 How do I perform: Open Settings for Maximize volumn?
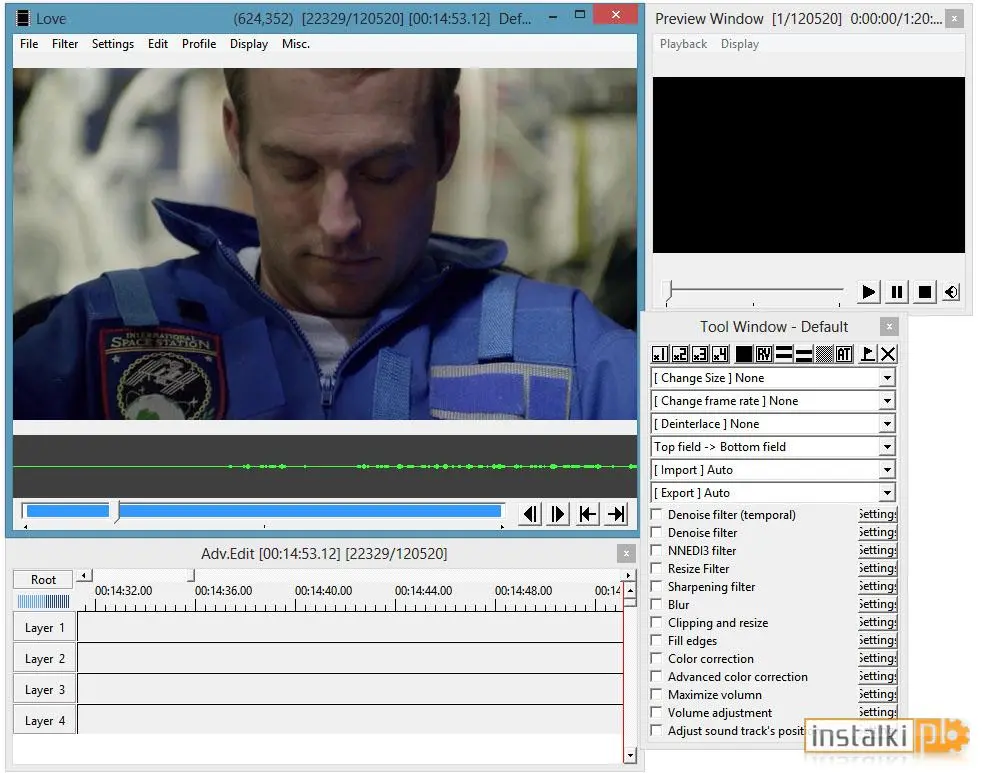pos(877,695)
